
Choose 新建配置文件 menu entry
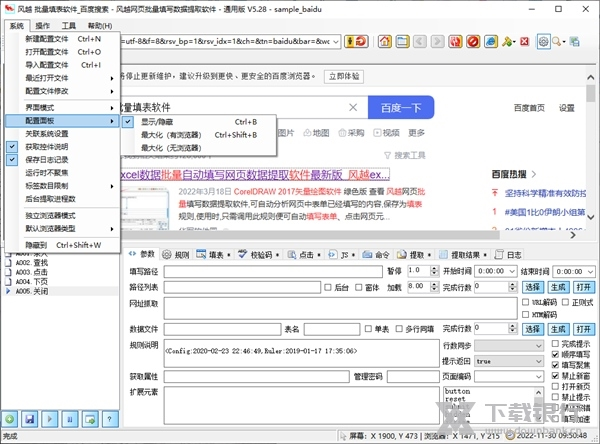pyautogui.click(x=63, y=39)
